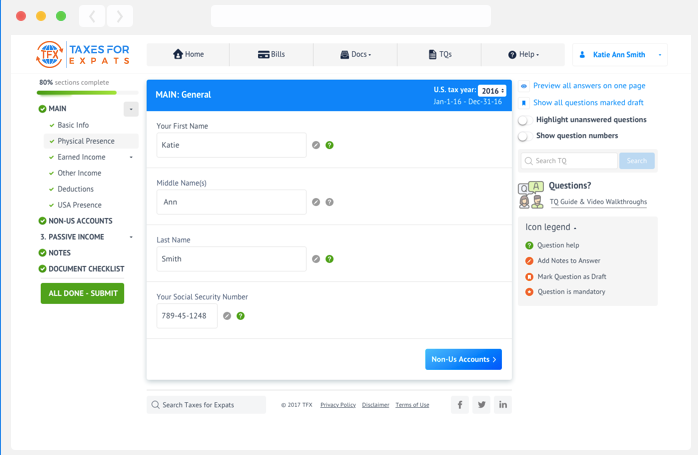Click the MAIN section heading
This screenshot has width=698, height=455.
pyautogui.click(x=53, y=109)
